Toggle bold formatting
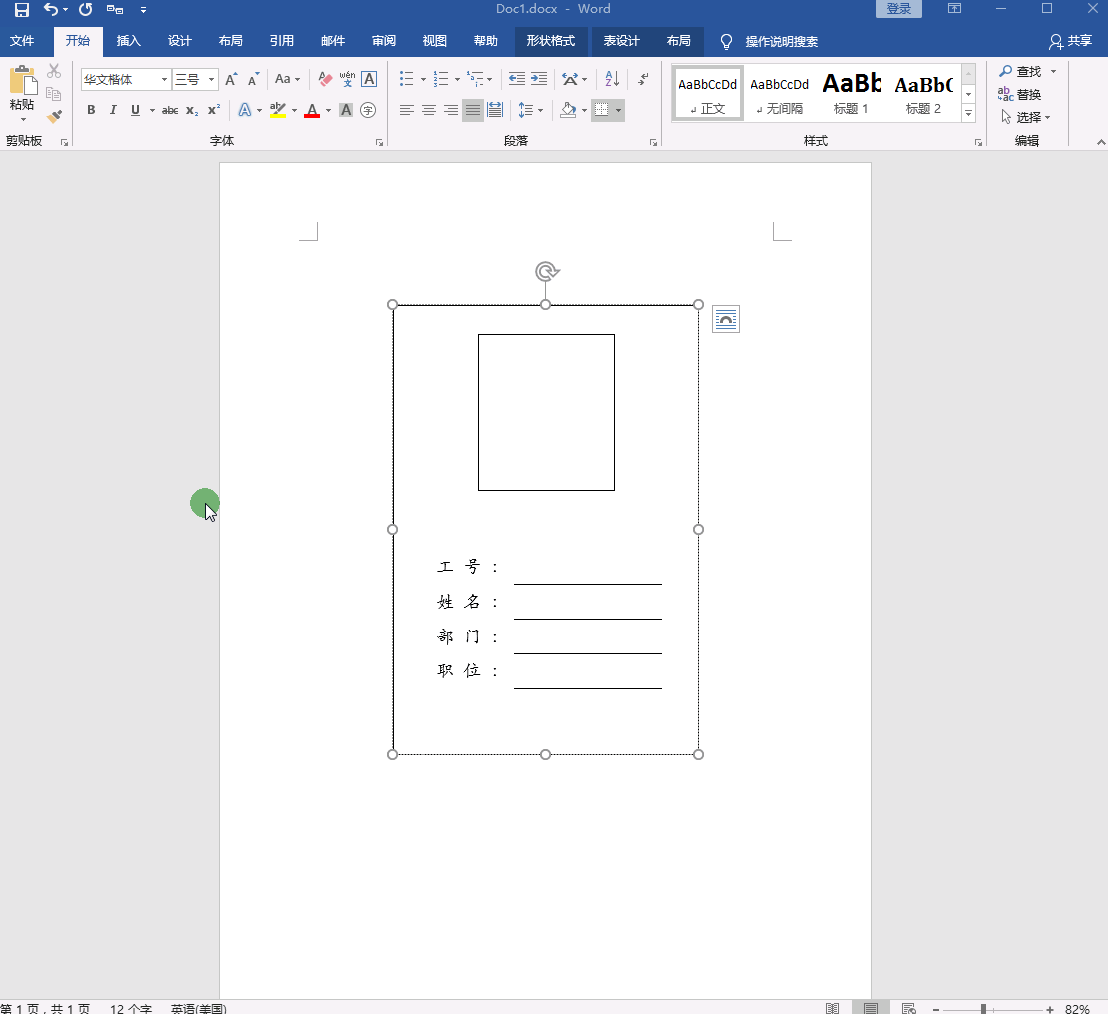1108x1014 pixels. click(x=91, y=110)
